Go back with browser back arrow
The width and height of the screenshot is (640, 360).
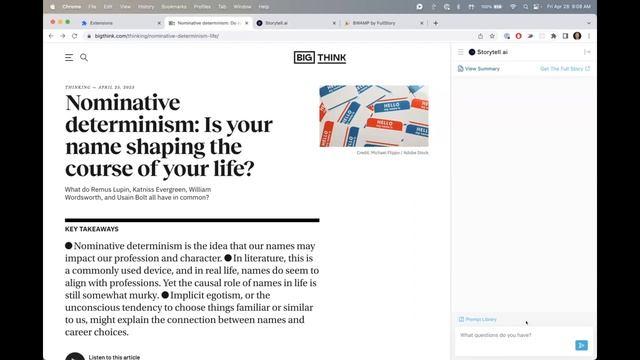click(51, 36)
